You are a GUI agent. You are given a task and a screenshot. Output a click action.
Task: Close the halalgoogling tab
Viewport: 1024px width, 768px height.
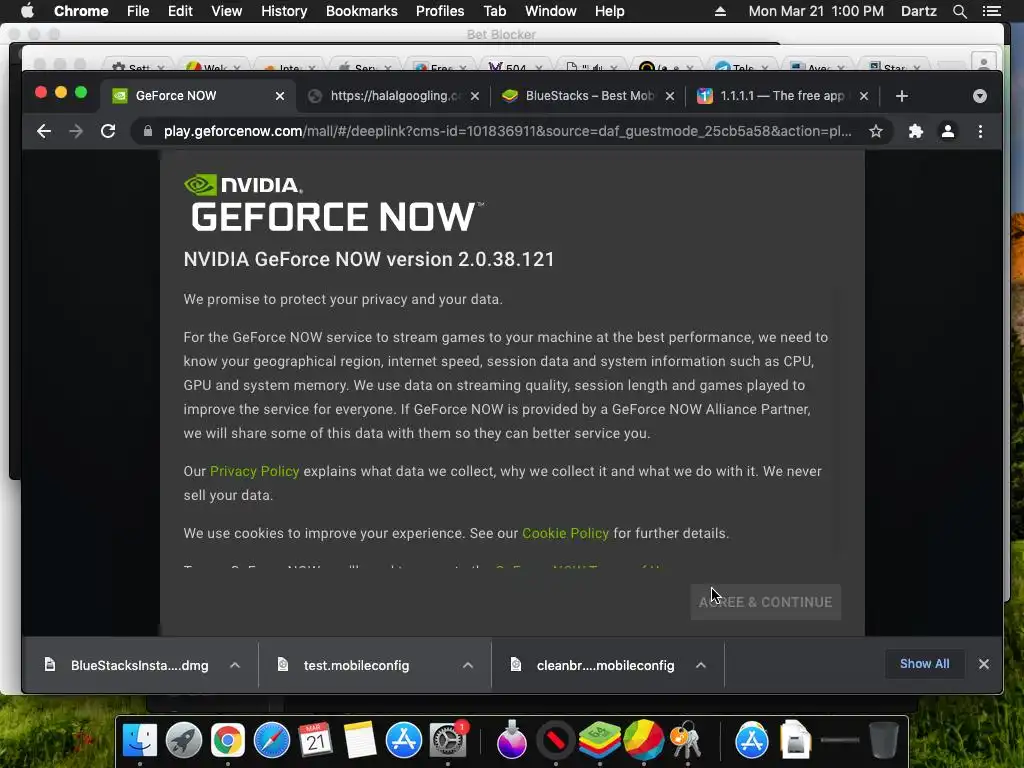(x=475, y=96)
